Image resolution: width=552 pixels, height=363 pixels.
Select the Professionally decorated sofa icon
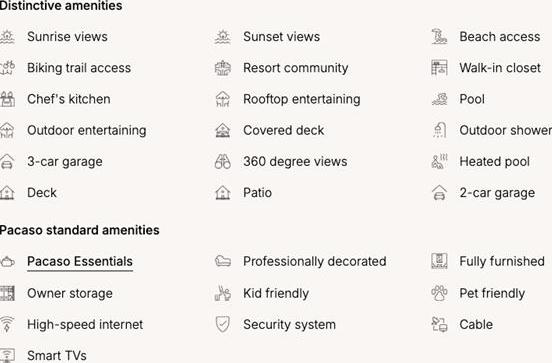coord(222,261)
